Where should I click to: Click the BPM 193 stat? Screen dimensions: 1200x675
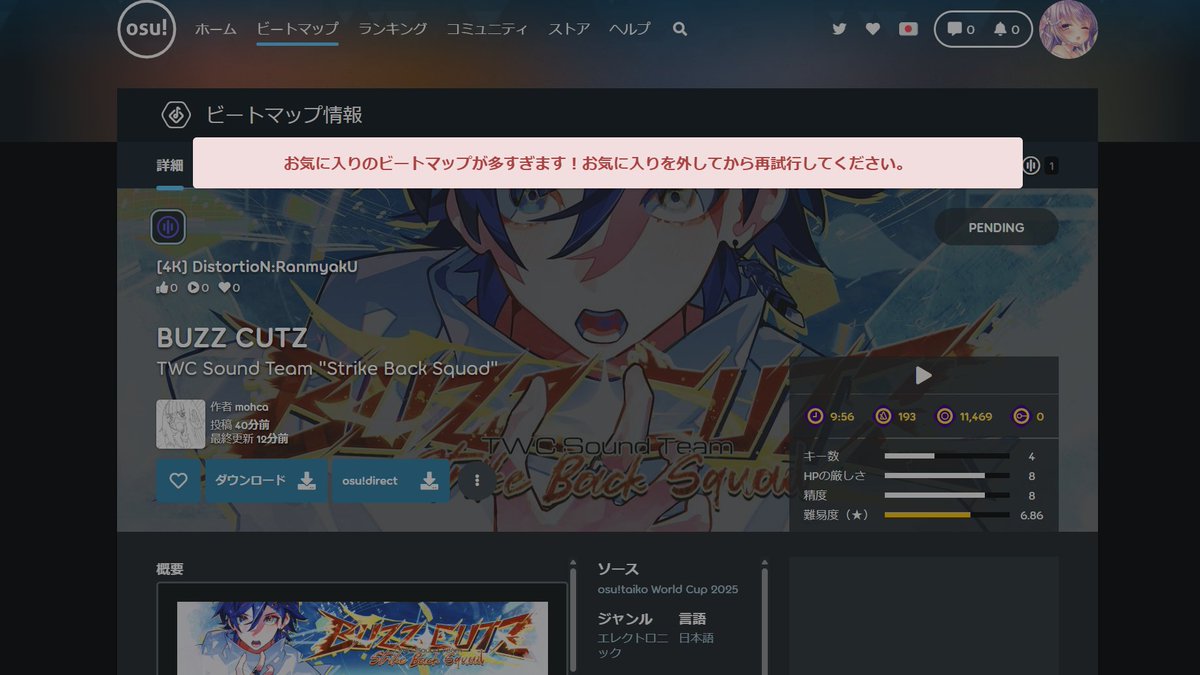(895, 416)
